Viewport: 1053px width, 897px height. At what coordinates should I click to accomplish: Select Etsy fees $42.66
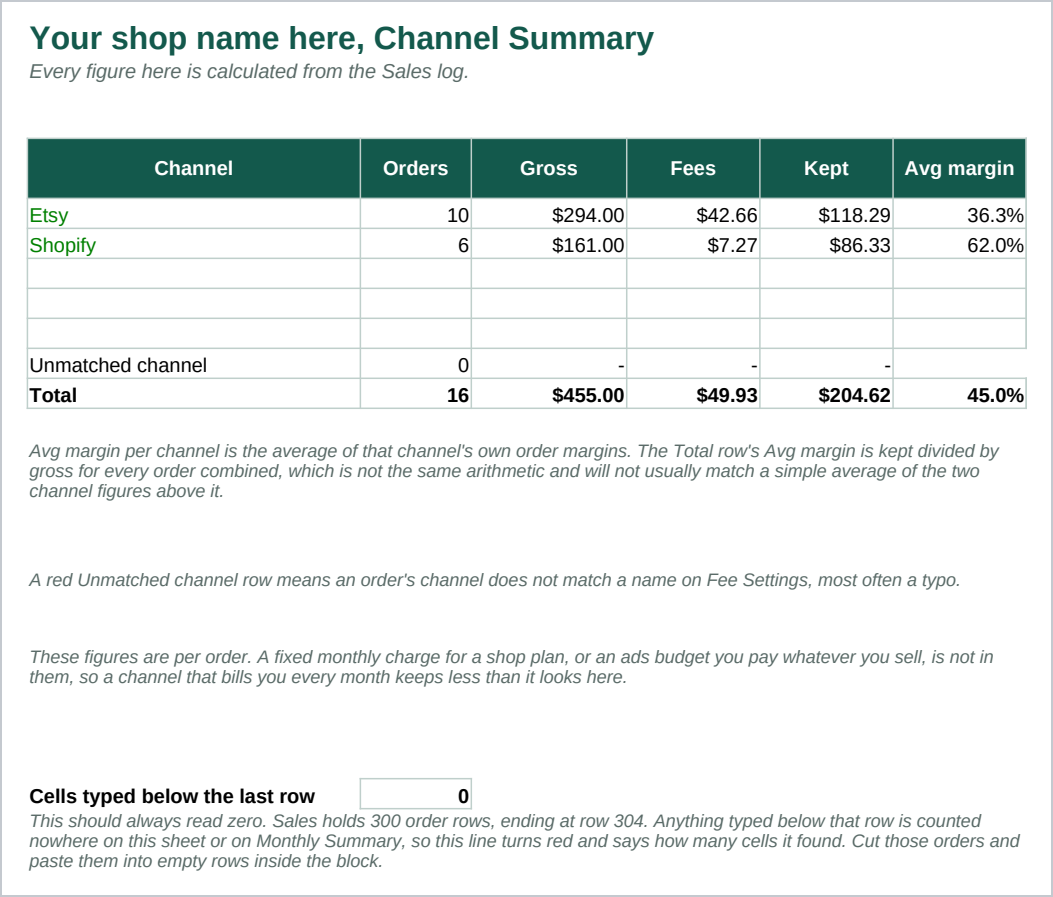click(693, 215)
